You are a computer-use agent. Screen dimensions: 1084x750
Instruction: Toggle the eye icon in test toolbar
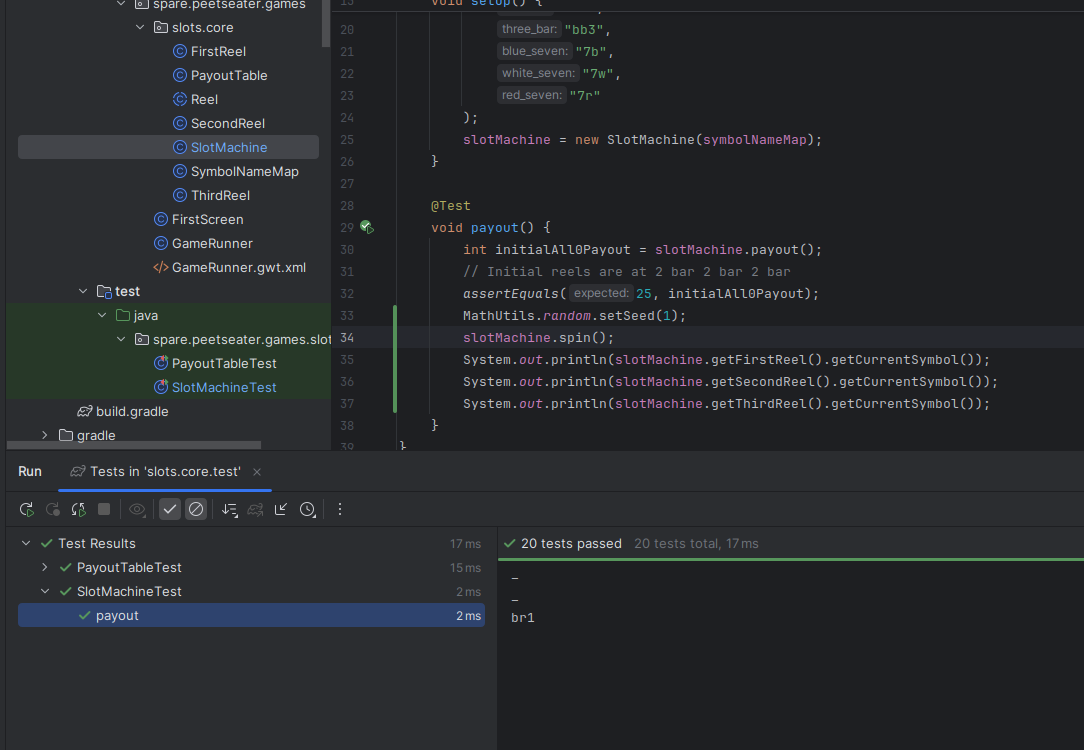[137, 510]
